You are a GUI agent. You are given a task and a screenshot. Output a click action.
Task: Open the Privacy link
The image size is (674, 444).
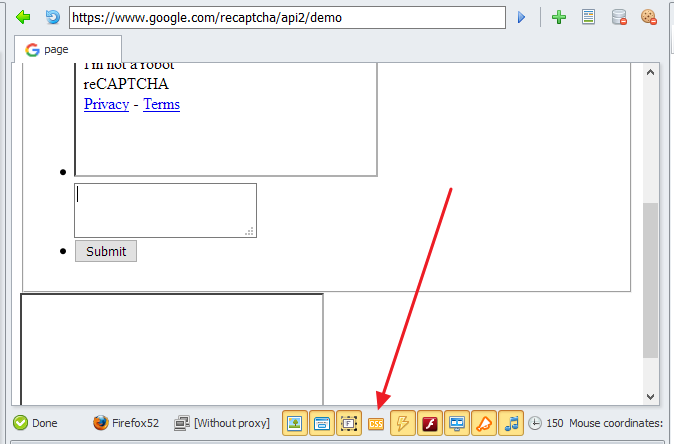coord(107,104)
